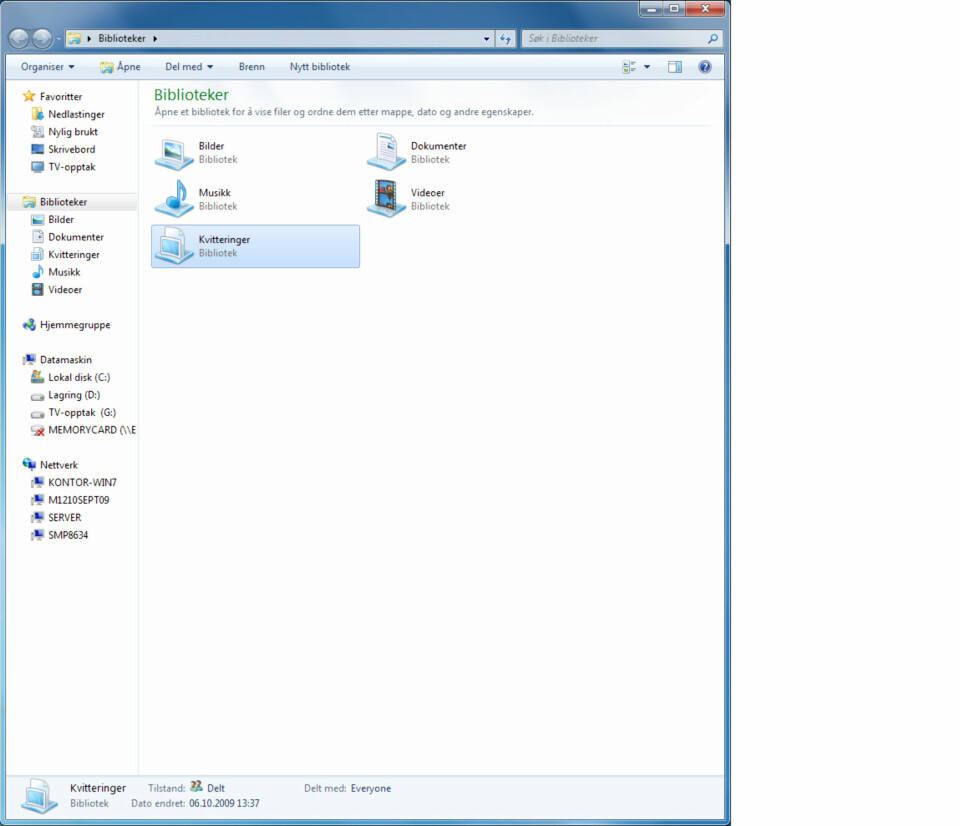Open the Bilder library icon

[x=174, y=152]
